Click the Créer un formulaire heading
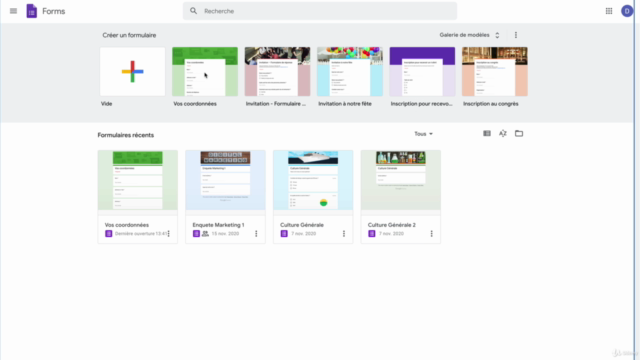Screen dimensions: 640x360 [129, 35]
